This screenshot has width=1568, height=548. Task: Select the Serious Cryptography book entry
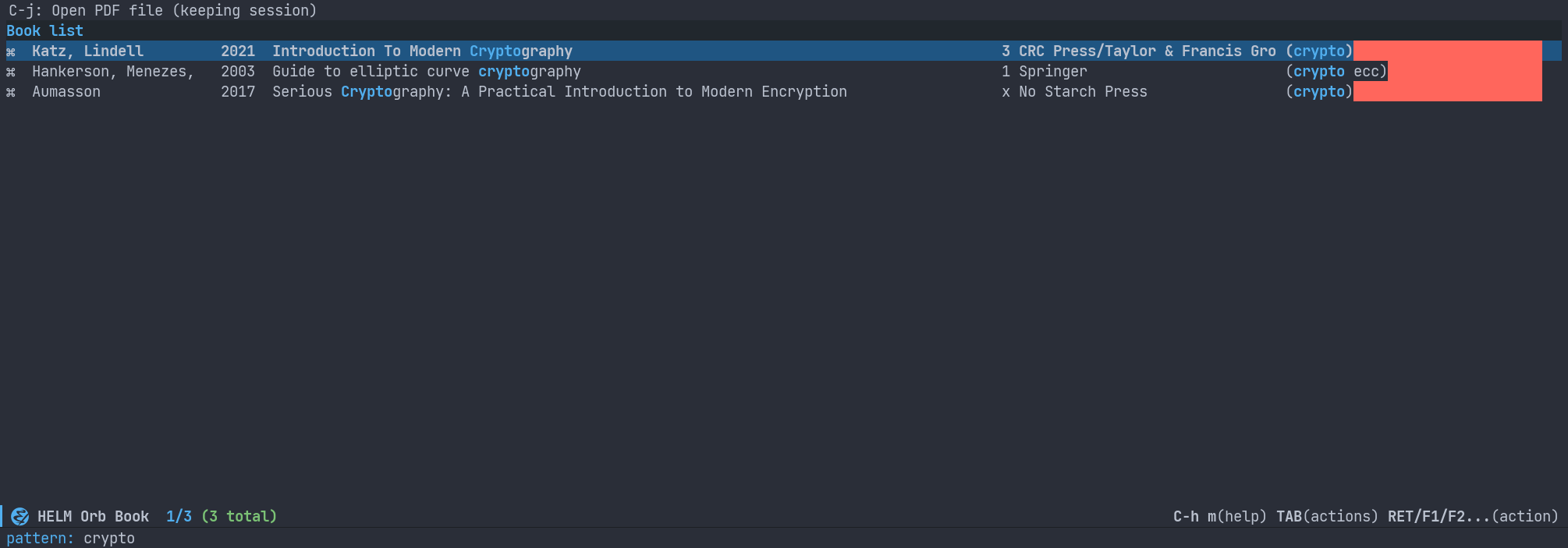(783, 91)
